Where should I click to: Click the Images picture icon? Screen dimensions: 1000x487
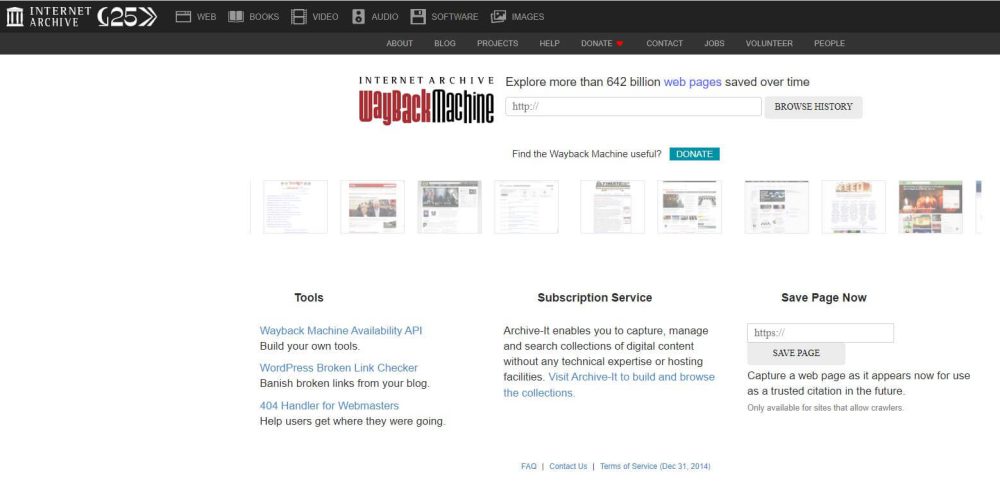[x=498, y=17]
